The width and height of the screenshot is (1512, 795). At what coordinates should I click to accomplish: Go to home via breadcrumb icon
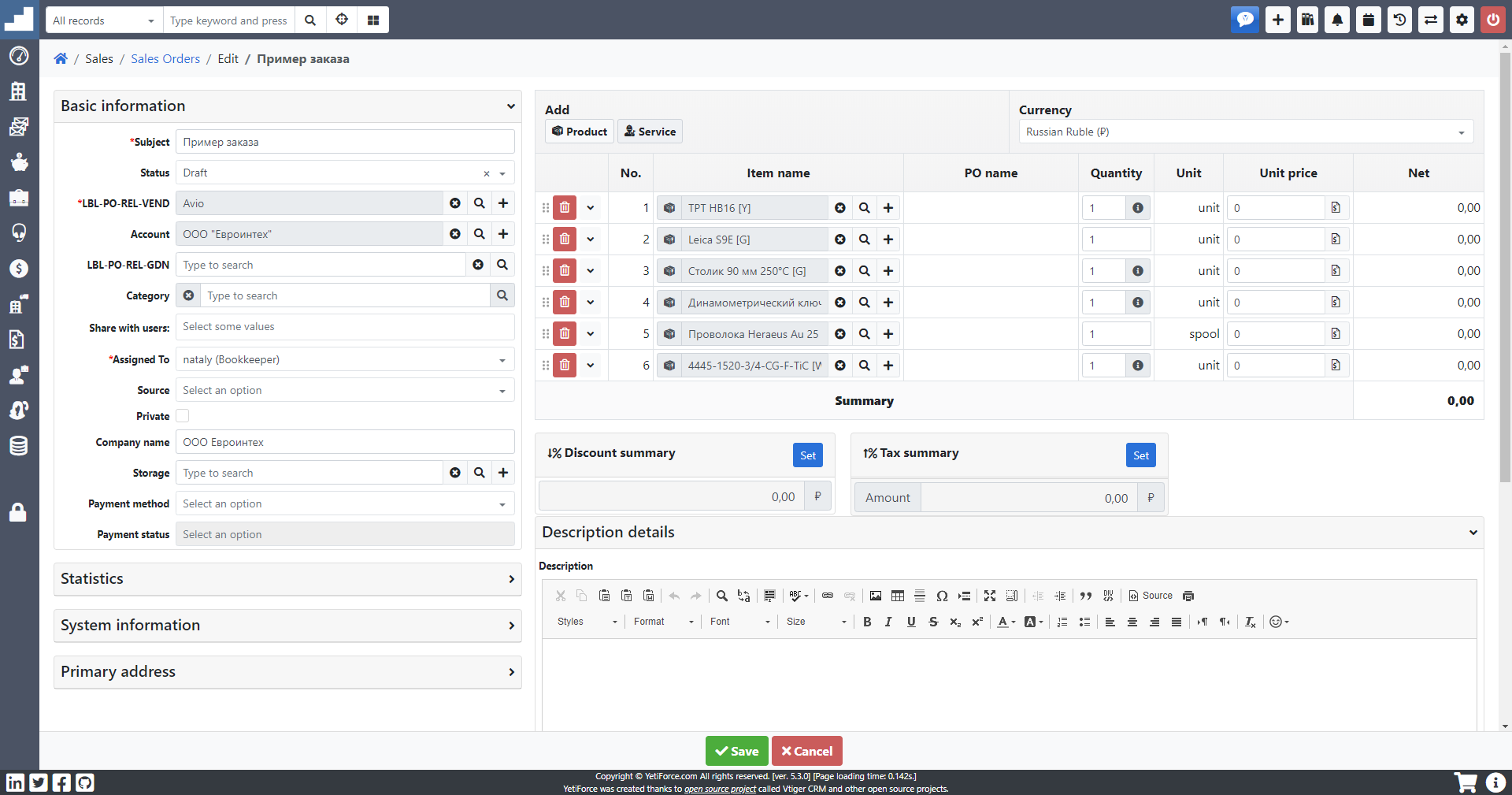click(61, 58)
